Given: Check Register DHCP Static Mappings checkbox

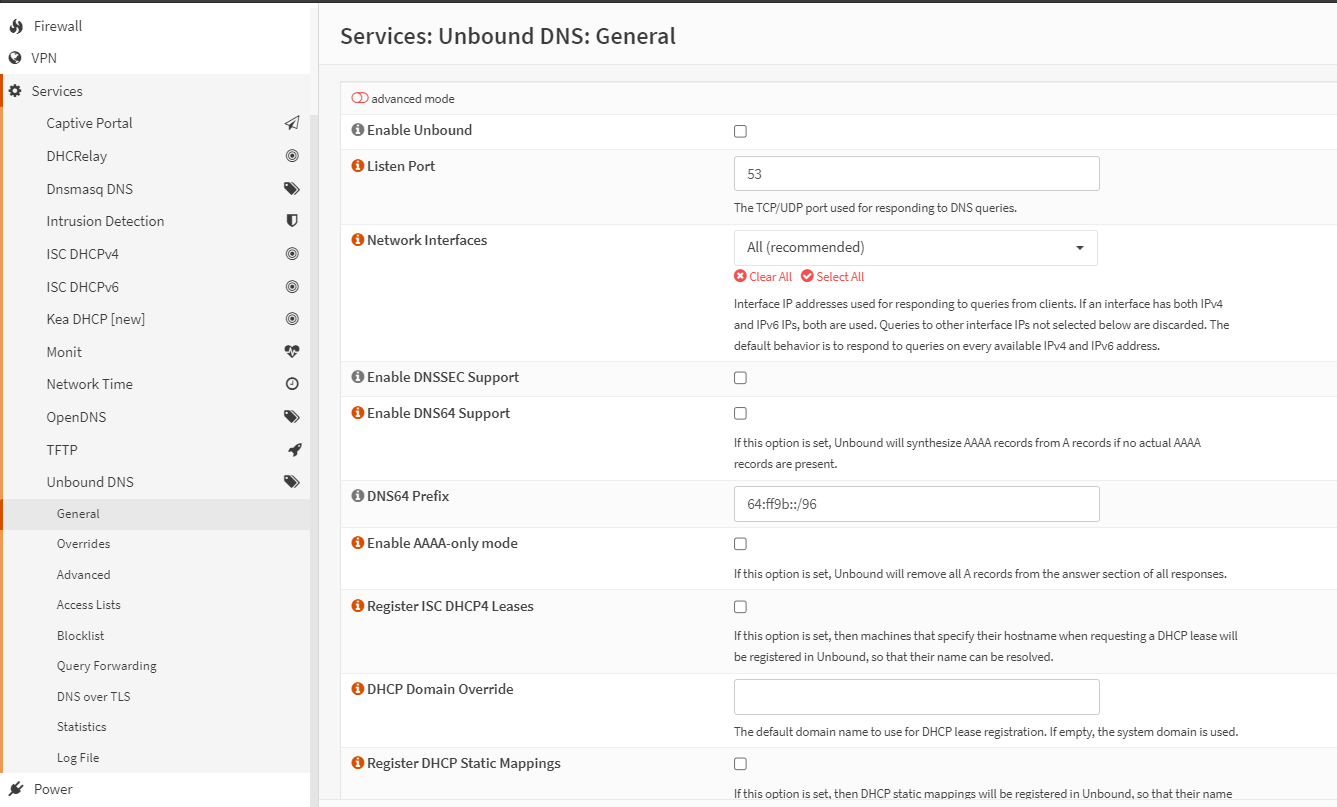Looking at the screenshot, I should [x=740, y=764].
